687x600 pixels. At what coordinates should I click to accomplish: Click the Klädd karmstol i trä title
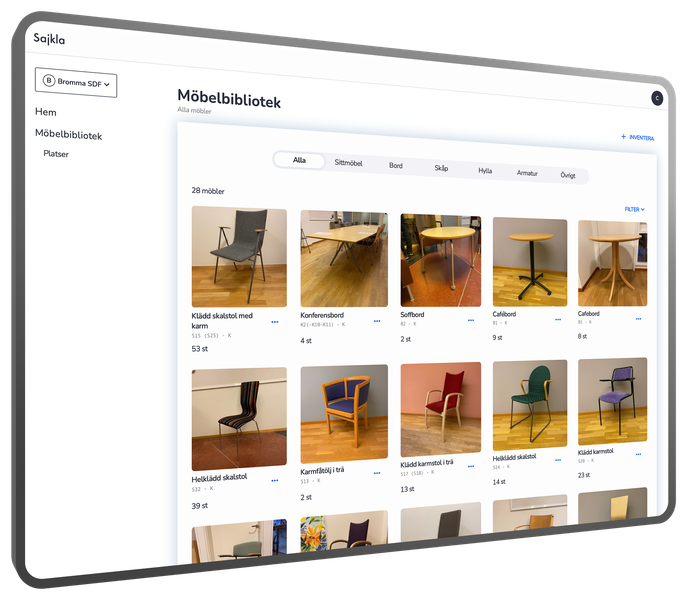427,463
